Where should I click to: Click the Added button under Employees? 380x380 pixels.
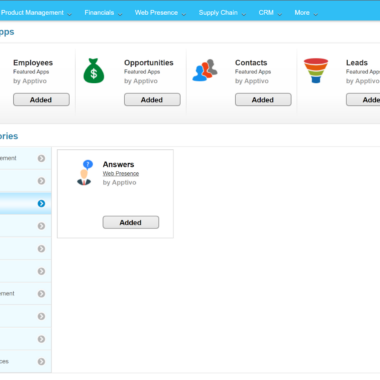[x=41, y=100]
